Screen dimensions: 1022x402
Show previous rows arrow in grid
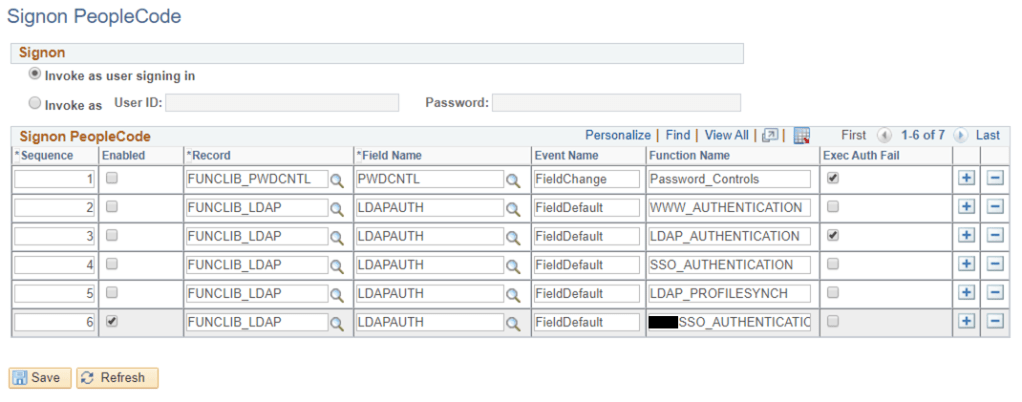pyautogui.click(x=883, y=136)
